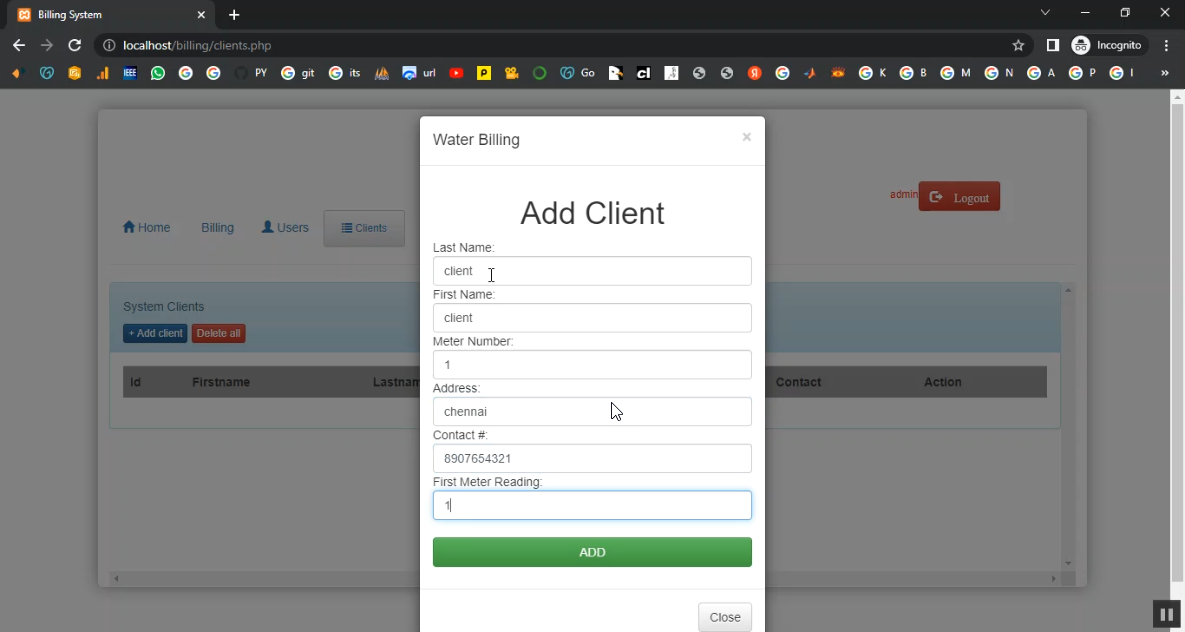Open the Users page

pos(285,228)
